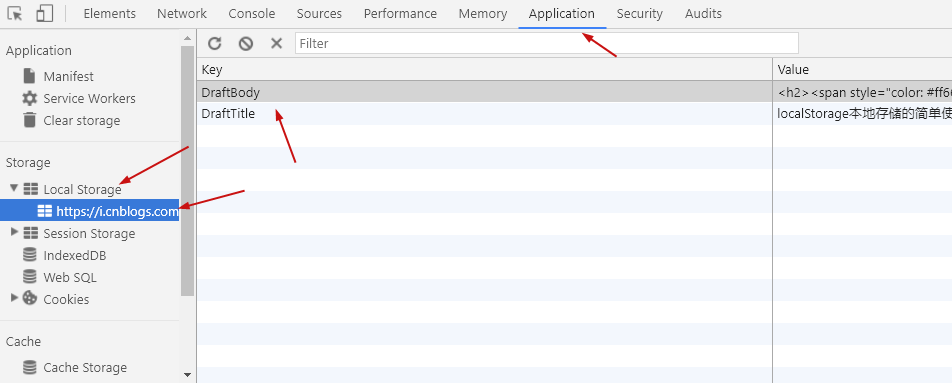952x383 pixels.
Task: Switch to the Network tab
Action: coord(182,13)
